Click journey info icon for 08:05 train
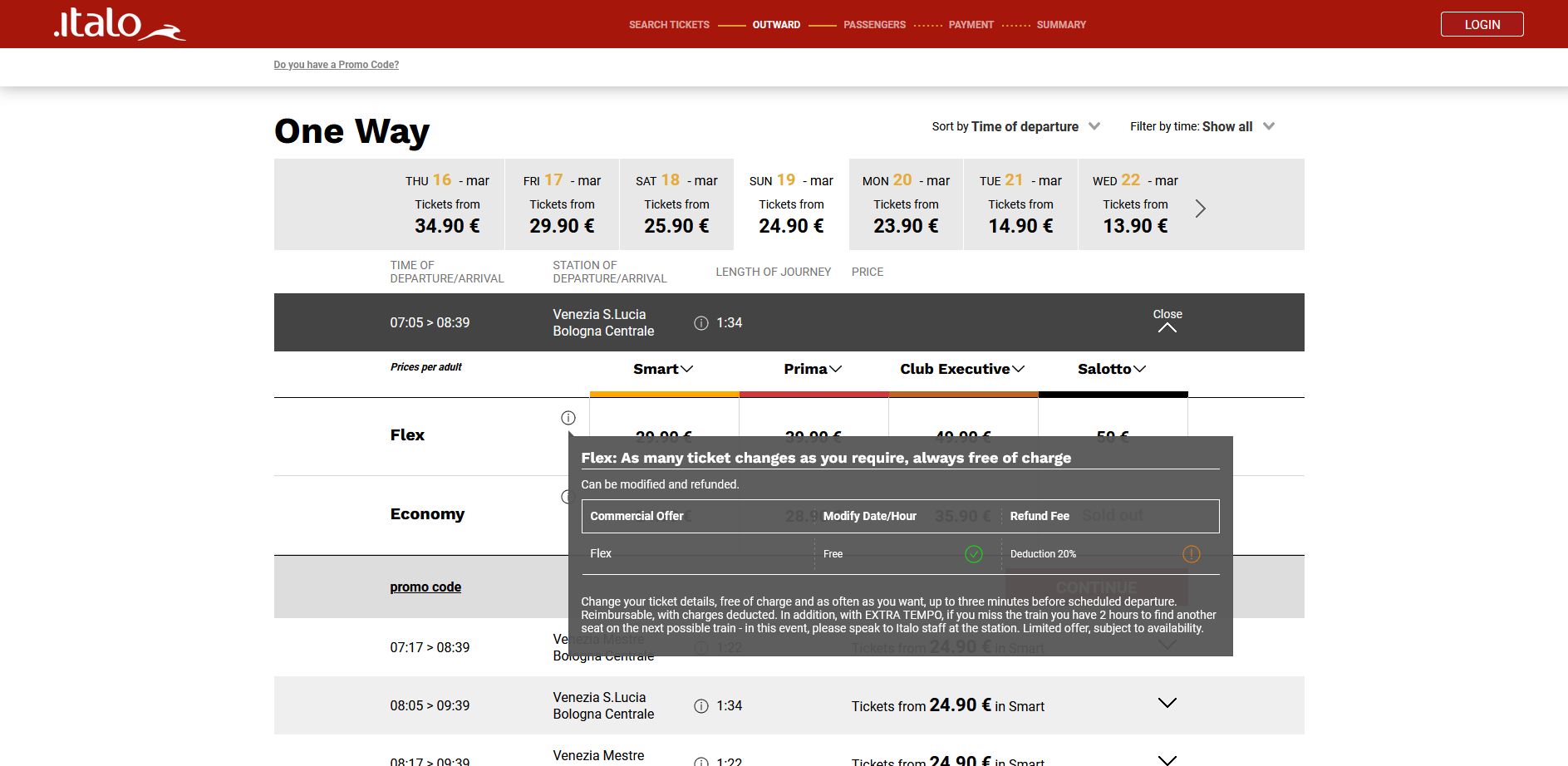 701,706
